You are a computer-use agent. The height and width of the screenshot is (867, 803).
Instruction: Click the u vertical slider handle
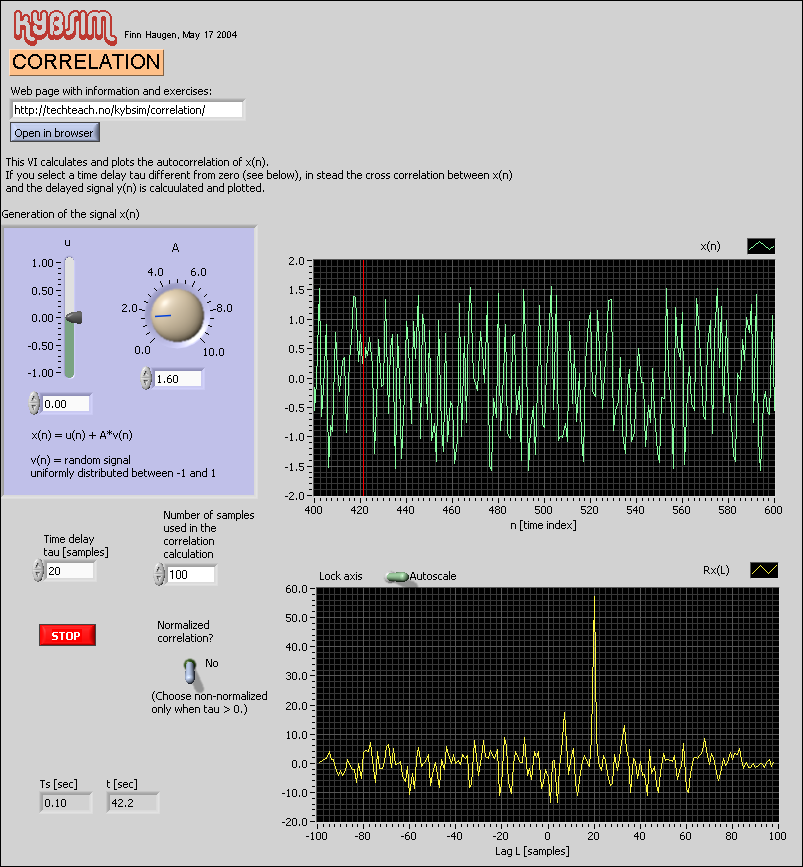point(73,317)
